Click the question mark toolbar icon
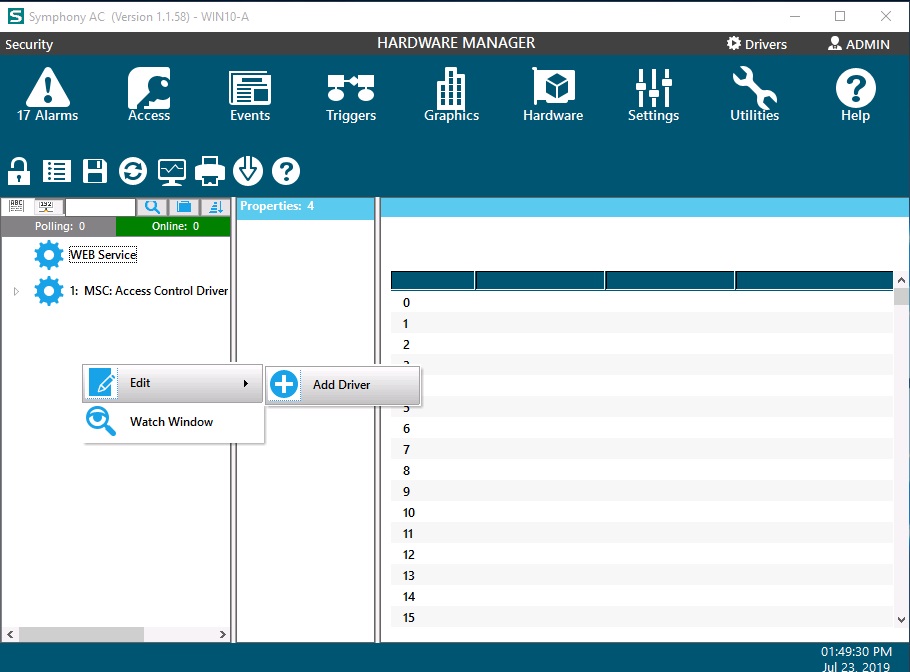This screenshot has height=672, width=910. [286, 171]
